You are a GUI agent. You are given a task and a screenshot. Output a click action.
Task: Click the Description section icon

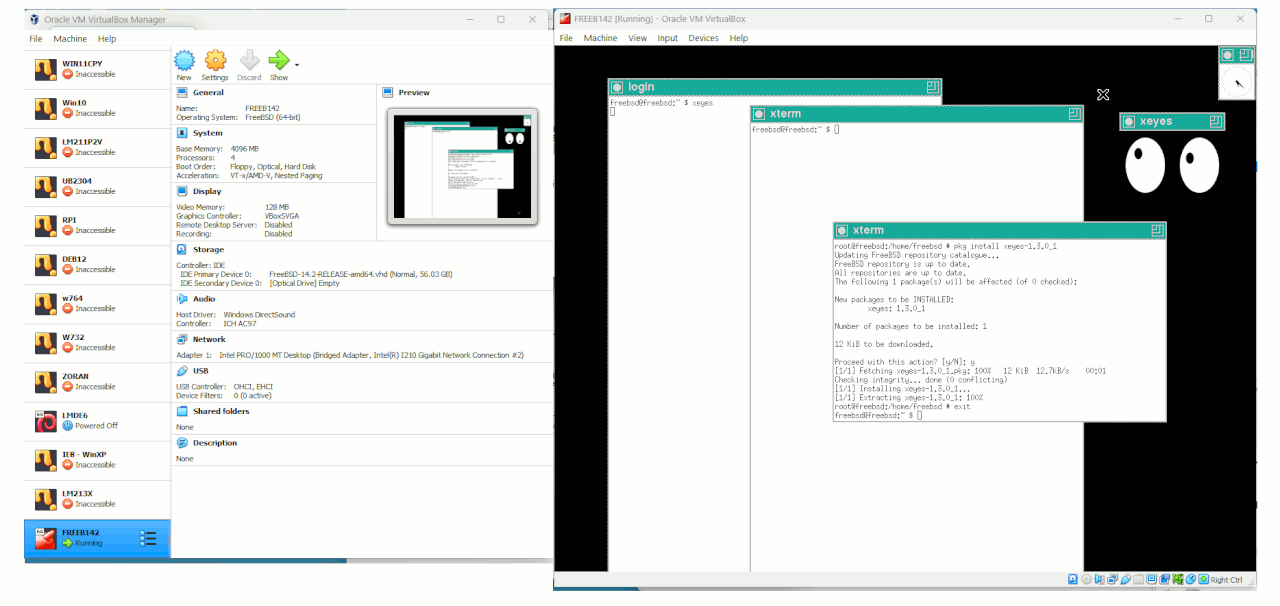point(182,442)
